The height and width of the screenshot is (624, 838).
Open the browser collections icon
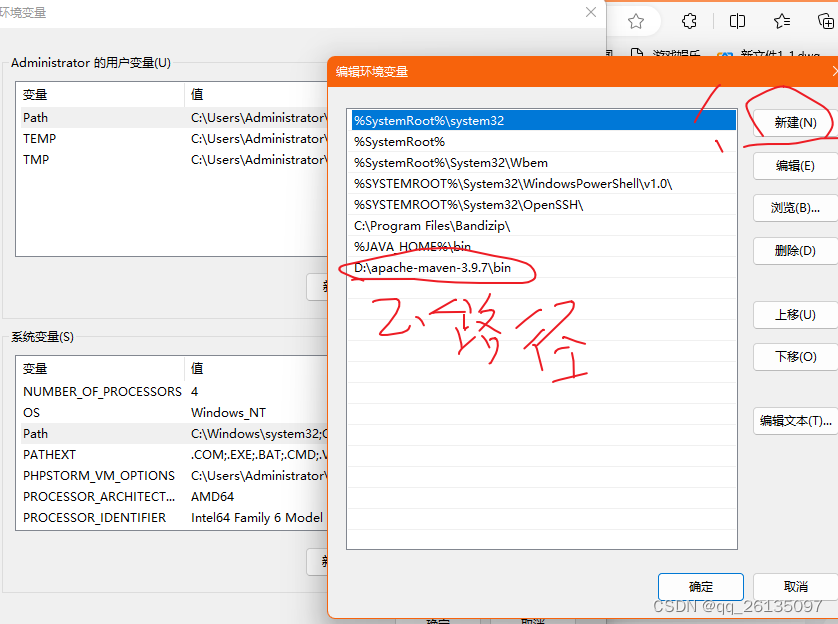[826, 21]
